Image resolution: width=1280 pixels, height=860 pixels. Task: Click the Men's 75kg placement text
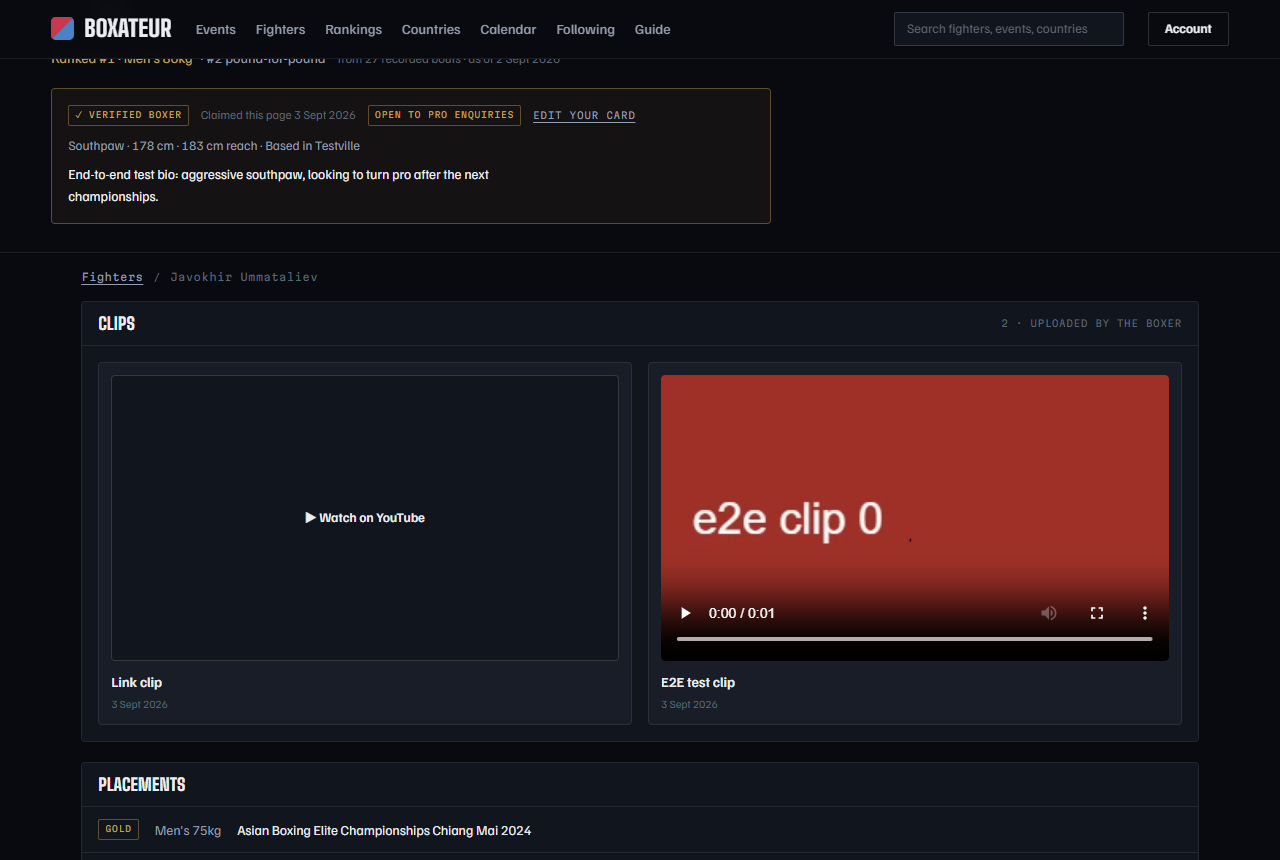coord(188,831)
